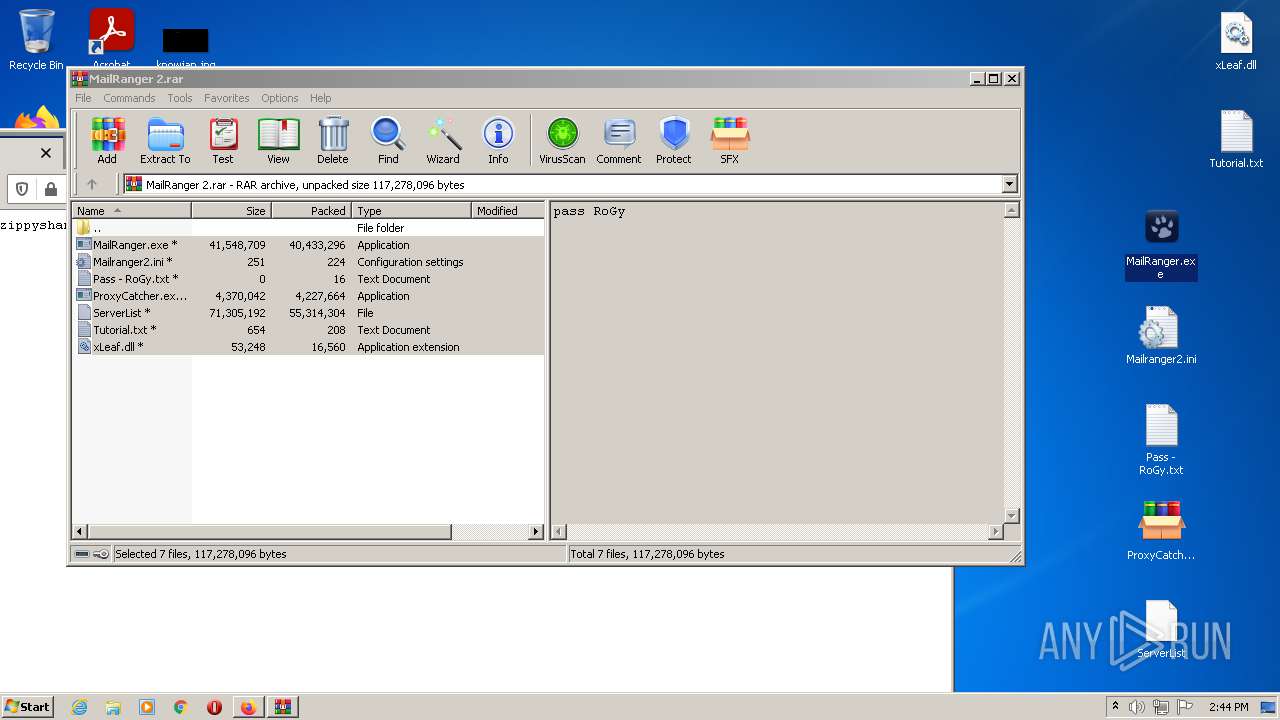The height and width of the screenshot is (720, 1280).
Task: Select ServerList desktop file
Action: [x=1161, y=630]
